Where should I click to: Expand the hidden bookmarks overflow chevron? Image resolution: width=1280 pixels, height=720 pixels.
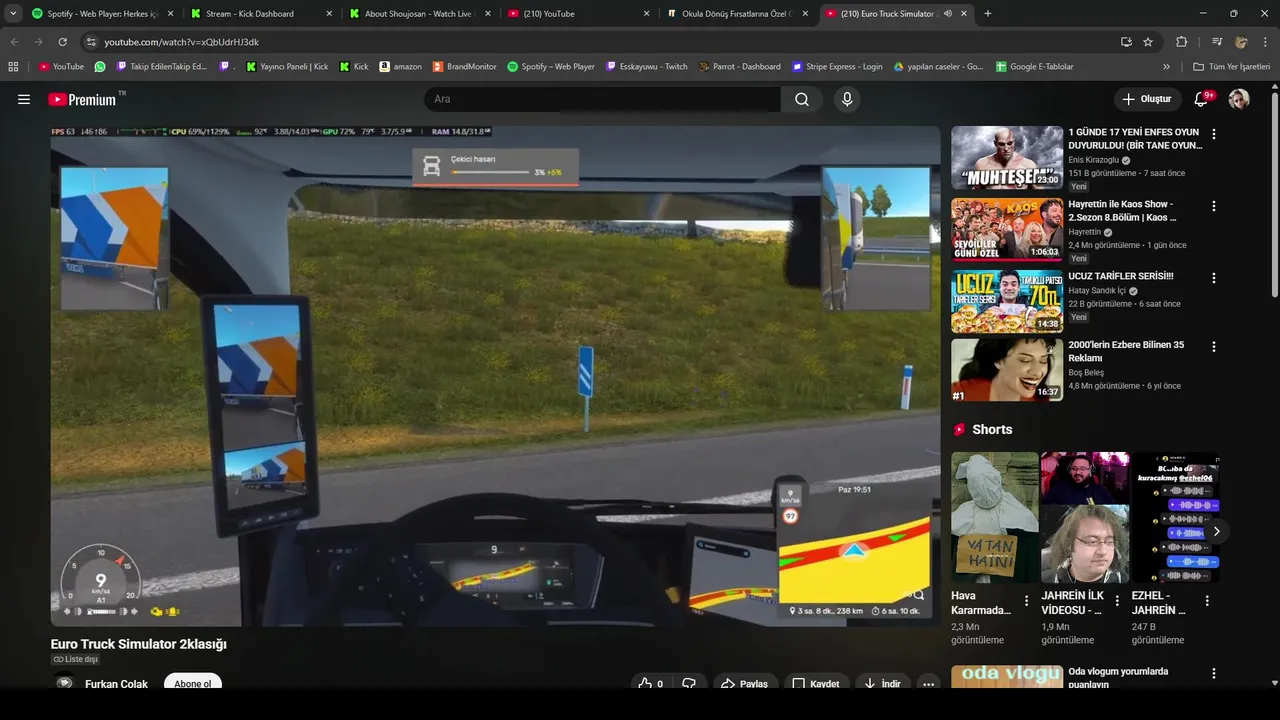click(1166, 66)
